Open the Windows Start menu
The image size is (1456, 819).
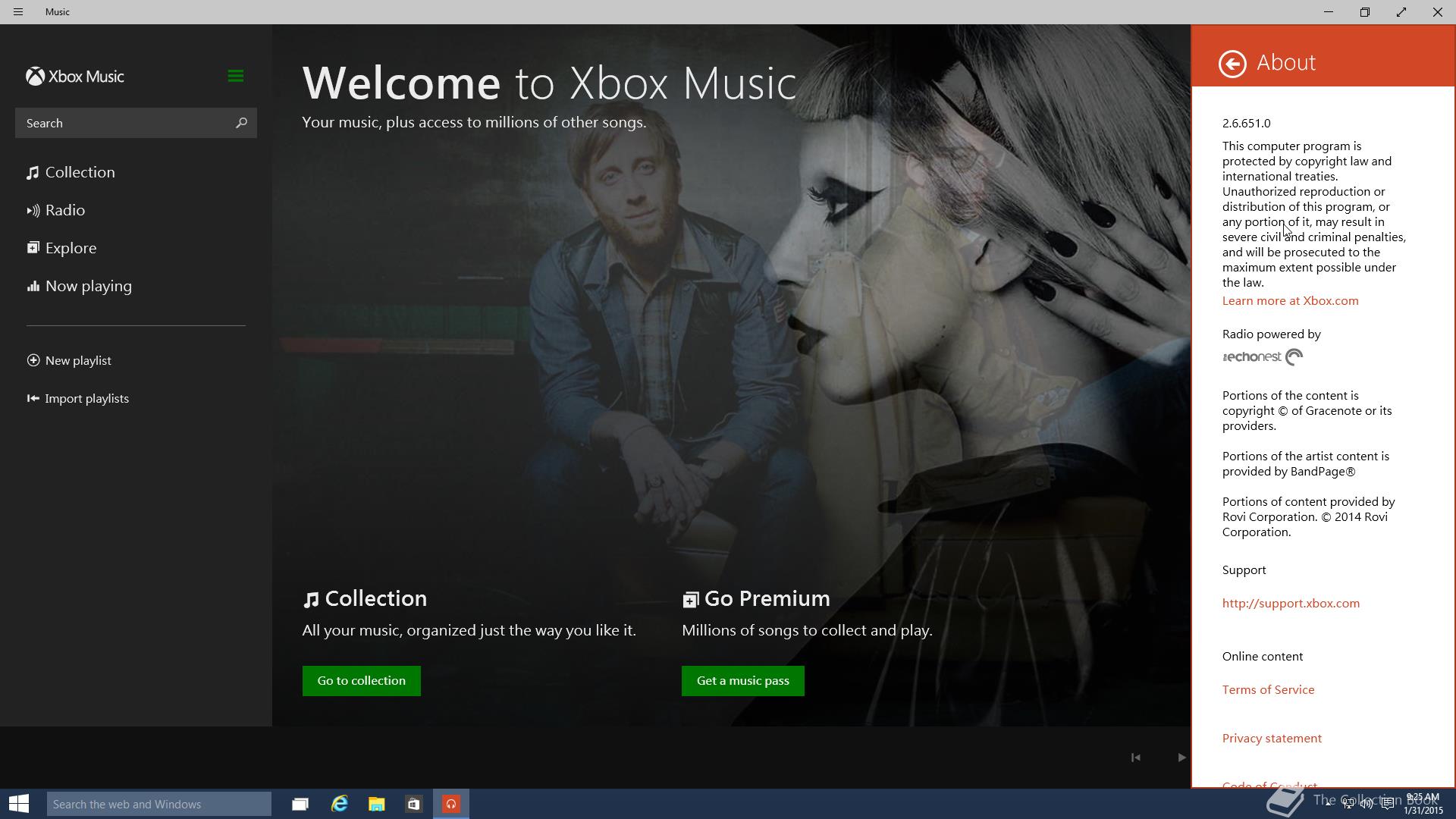click(19, 804)
